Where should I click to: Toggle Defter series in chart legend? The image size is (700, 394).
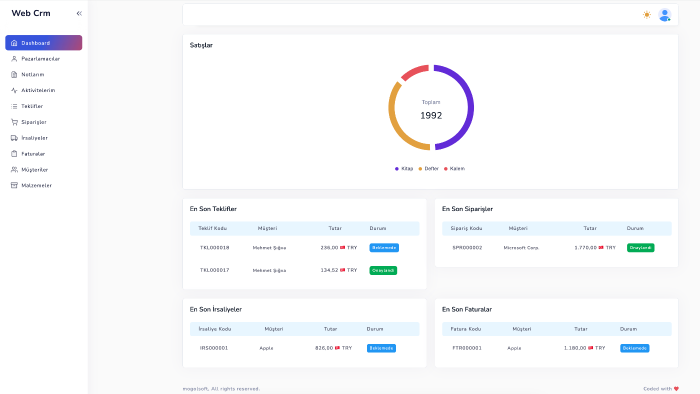(x=429, y=169)
